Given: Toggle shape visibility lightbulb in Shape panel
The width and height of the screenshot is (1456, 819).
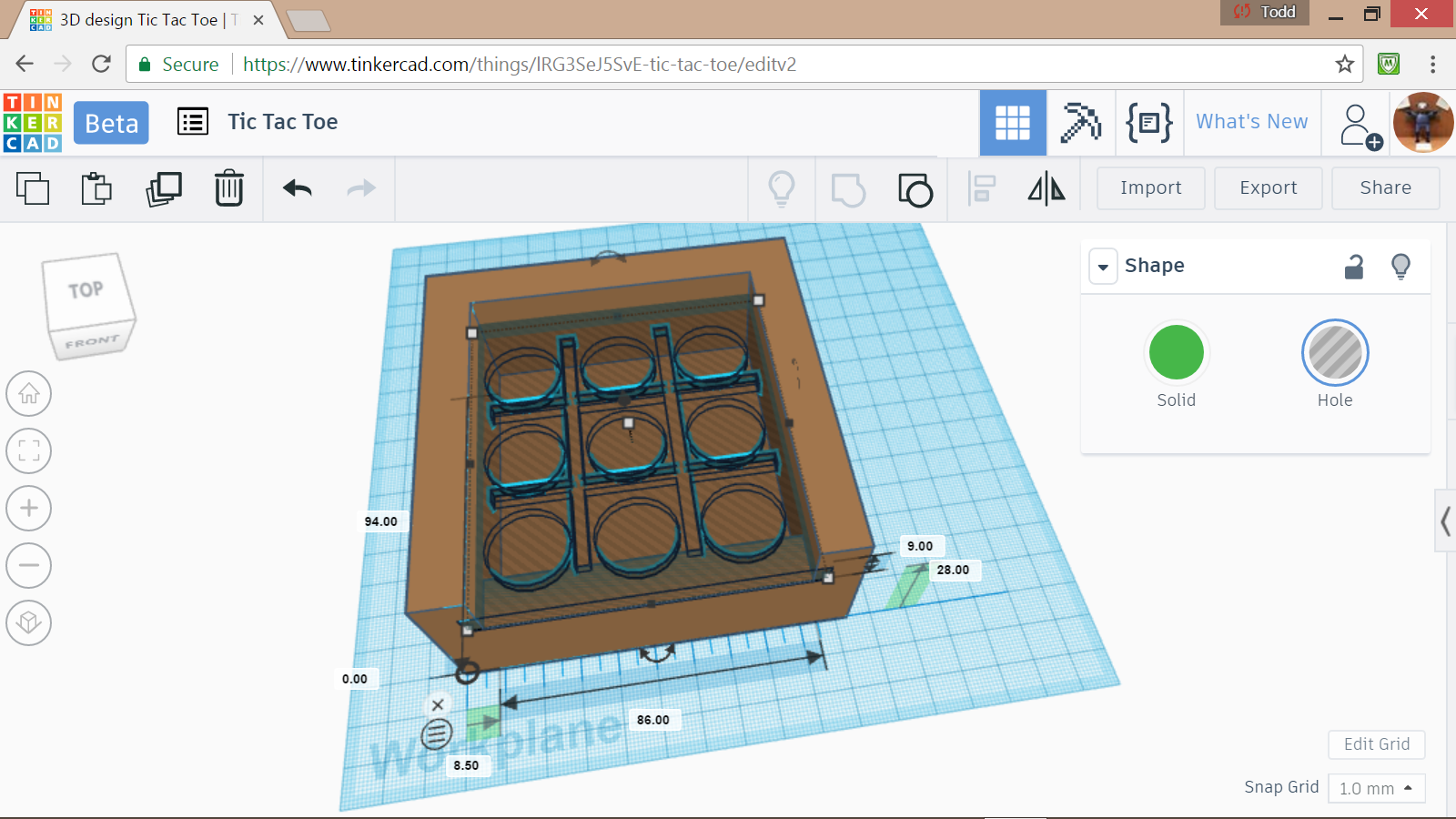Looking at the screenshot, I should 1401,266.
